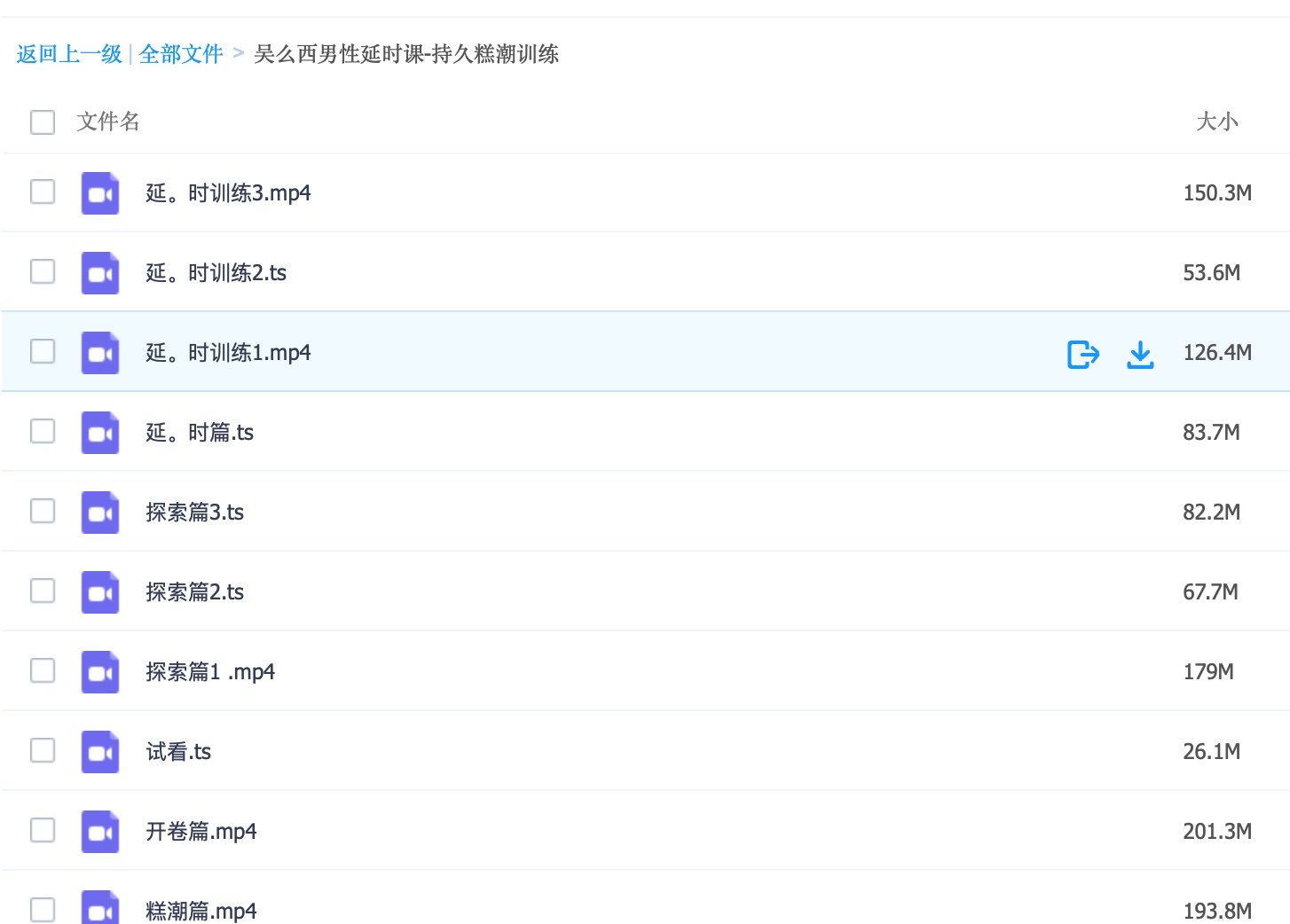1290x924 pixels.
Task: Select the checkbox for 试看.ts
Action: [43, 750]
